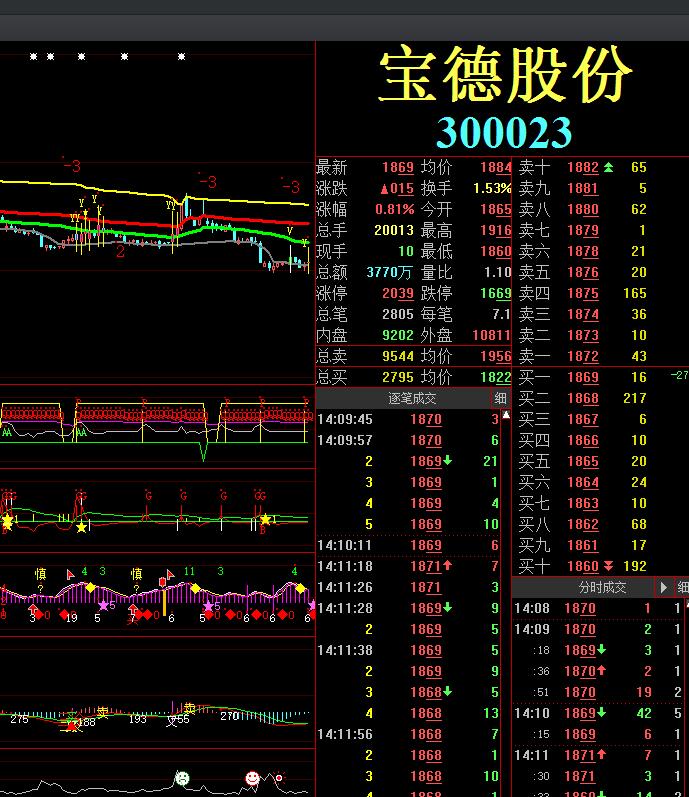
Task: Click the 总买 value 2795
Action: (x=398, y=377)
